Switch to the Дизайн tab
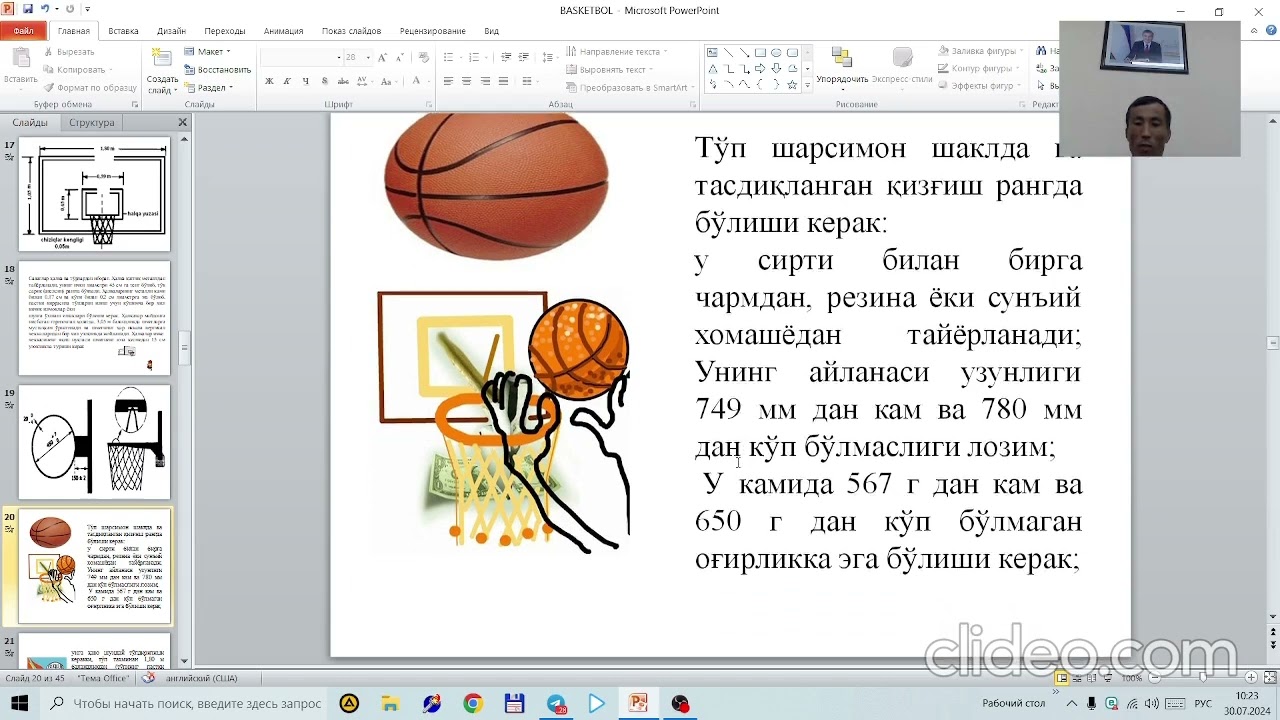Image resolution: width=1280 pixels, height=720 pixels. pos(171,31)
